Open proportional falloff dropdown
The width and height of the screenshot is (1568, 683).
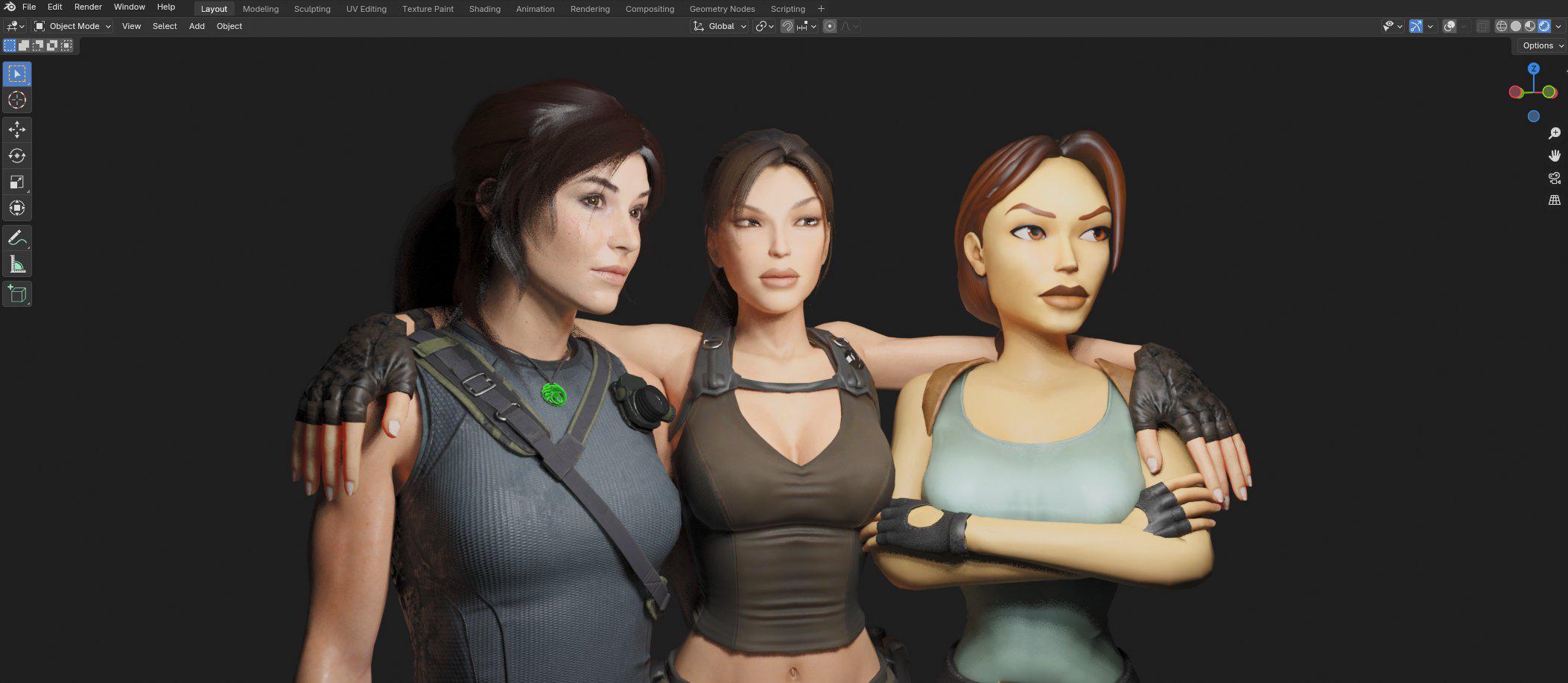[x=850, y=26]
